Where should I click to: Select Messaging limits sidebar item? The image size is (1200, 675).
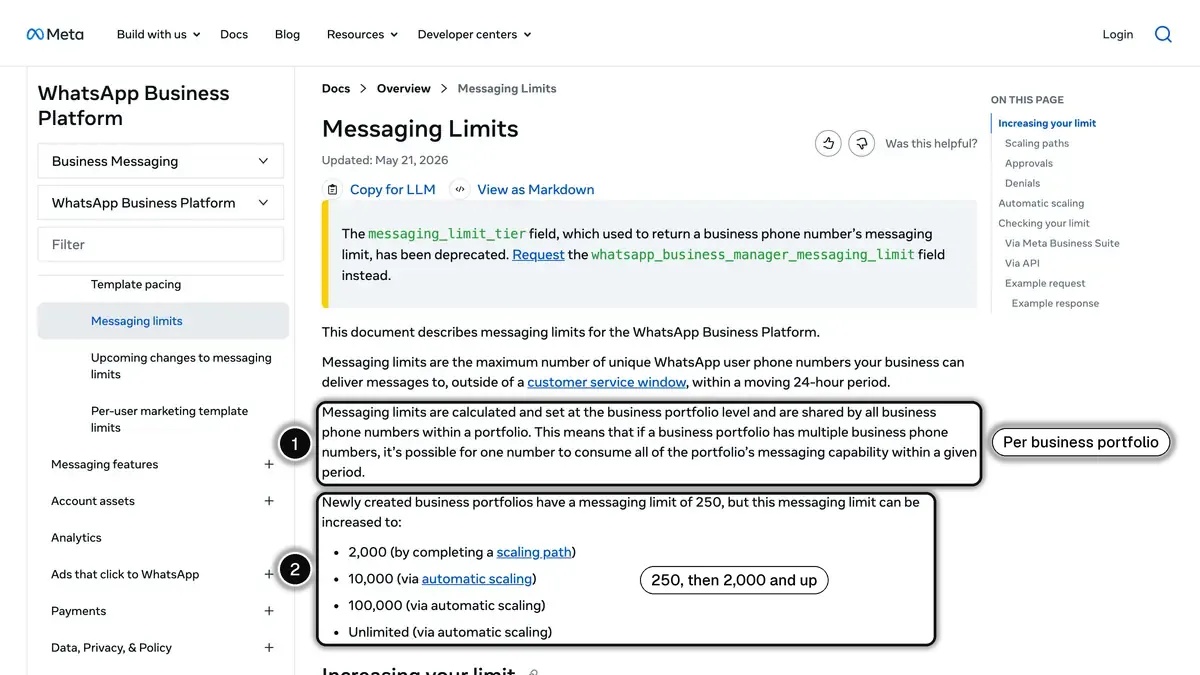pyautogui.click(x=163, y=321)
